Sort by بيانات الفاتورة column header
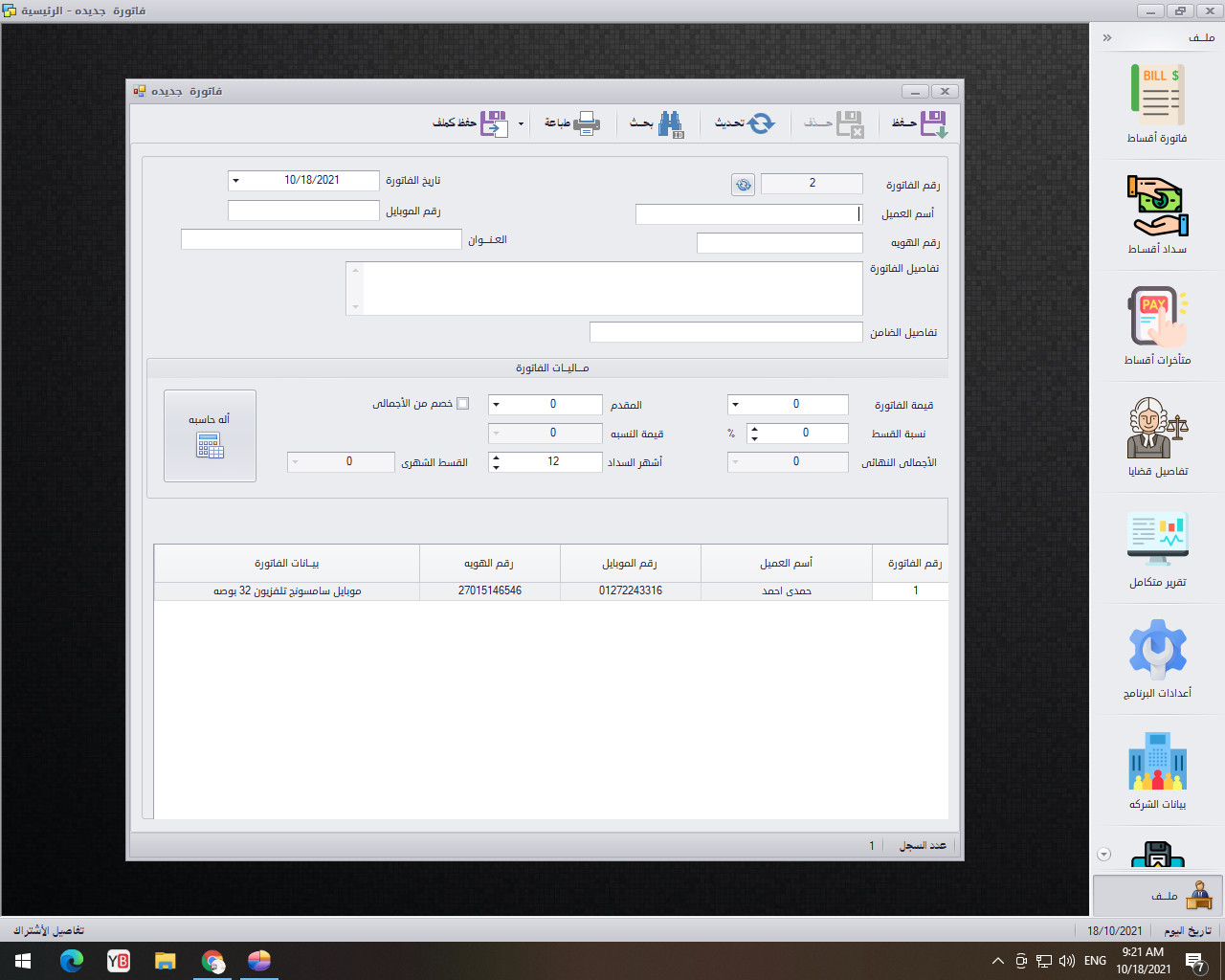The height and width of the screenshot is (980, 1225). pos(287,564)
